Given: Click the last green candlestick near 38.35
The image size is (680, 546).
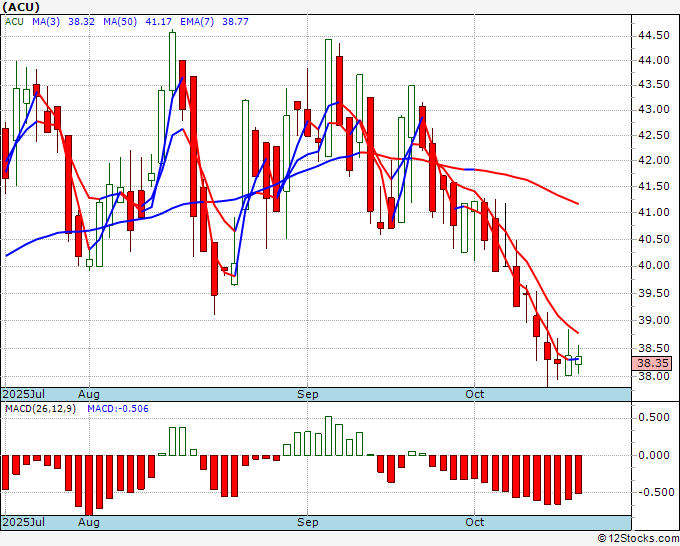Looking at the screenshot, I should coord(579,360).
